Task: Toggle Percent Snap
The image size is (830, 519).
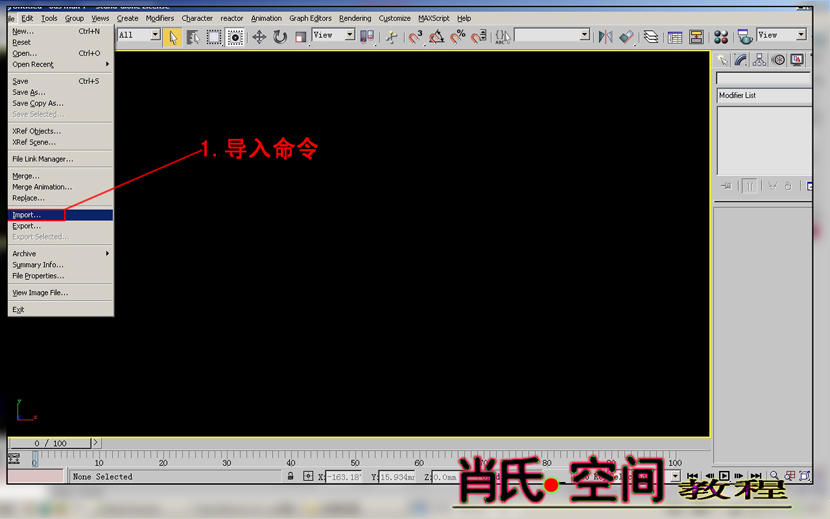Action: [x=458, y=37]
